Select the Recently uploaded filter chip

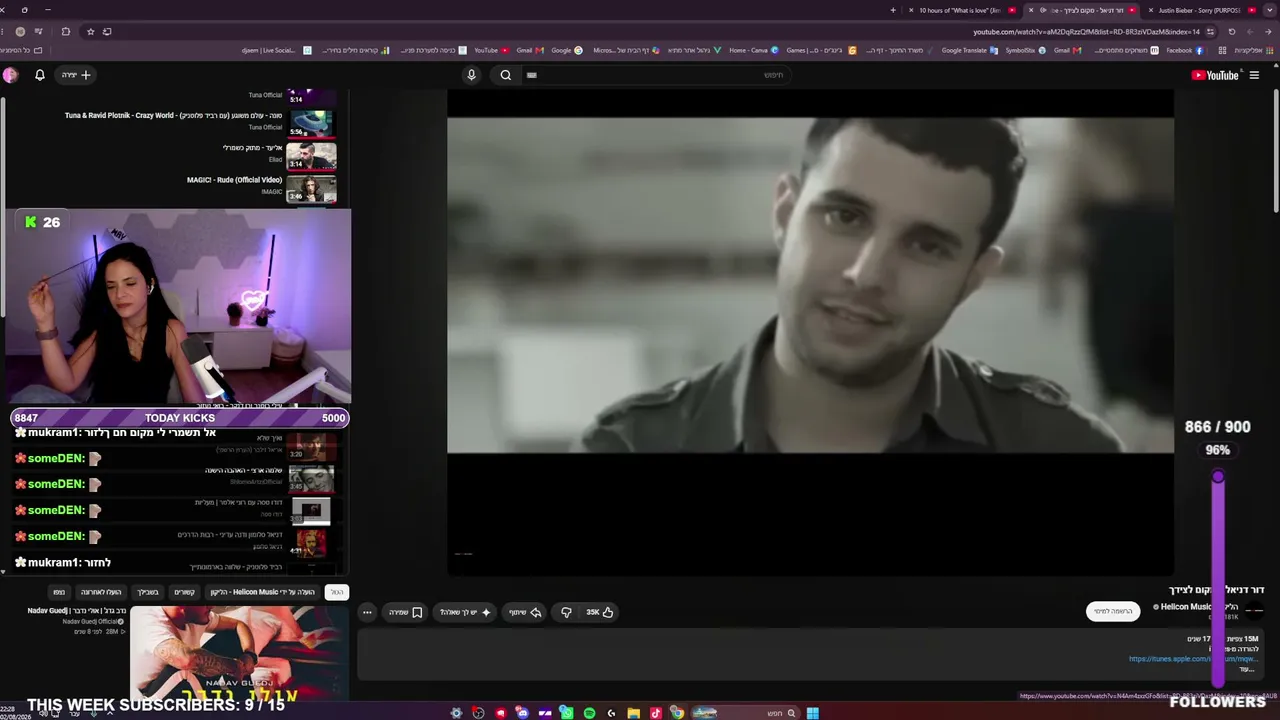click(101, 592)
